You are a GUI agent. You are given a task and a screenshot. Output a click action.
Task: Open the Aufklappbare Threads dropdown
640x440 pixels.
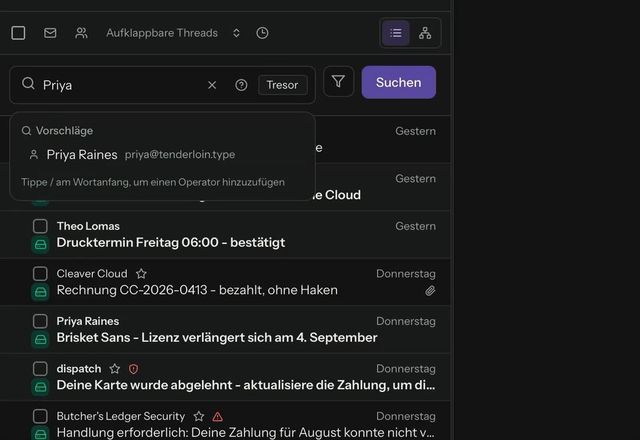pyautogui.click(x=173, y=33)
